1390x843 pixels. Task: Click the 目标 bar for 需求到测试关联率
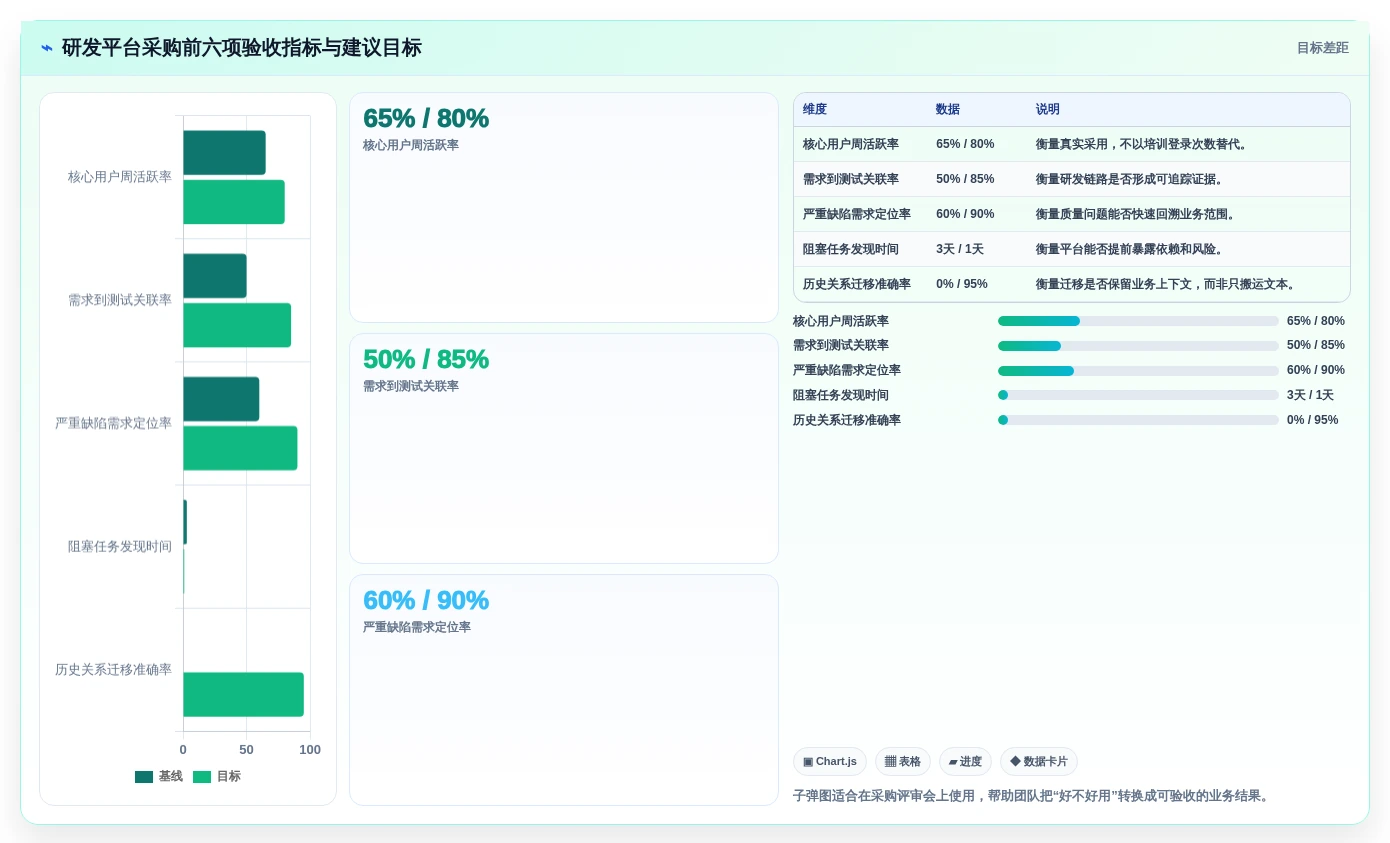tap(237, 325)
